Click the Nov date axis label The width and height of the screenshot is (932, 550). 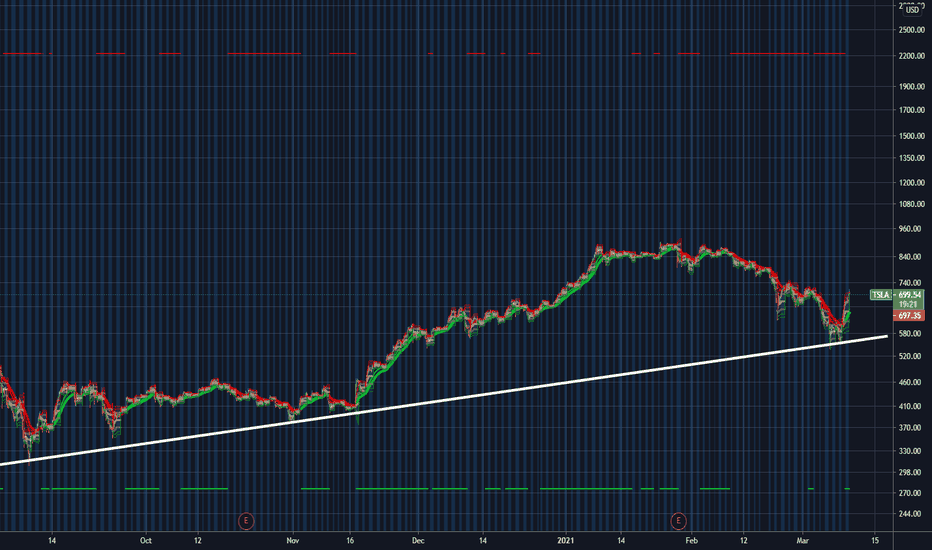coord(292,540)
